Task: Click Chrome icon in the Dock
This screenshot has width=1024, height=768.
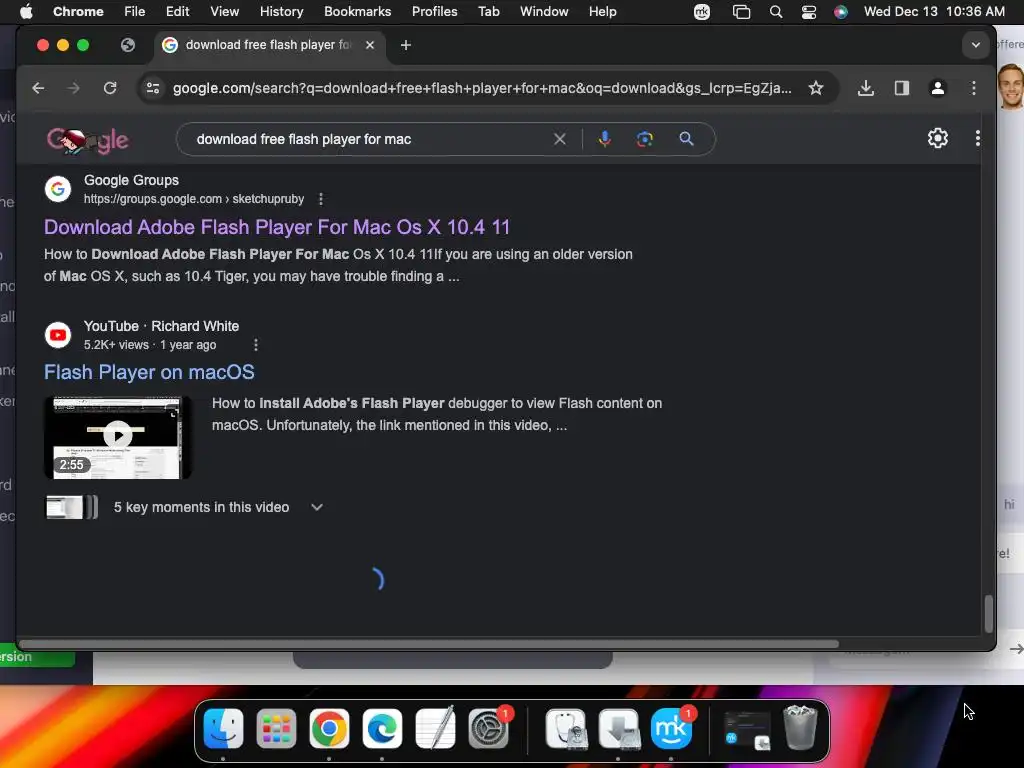Action: 329,729
